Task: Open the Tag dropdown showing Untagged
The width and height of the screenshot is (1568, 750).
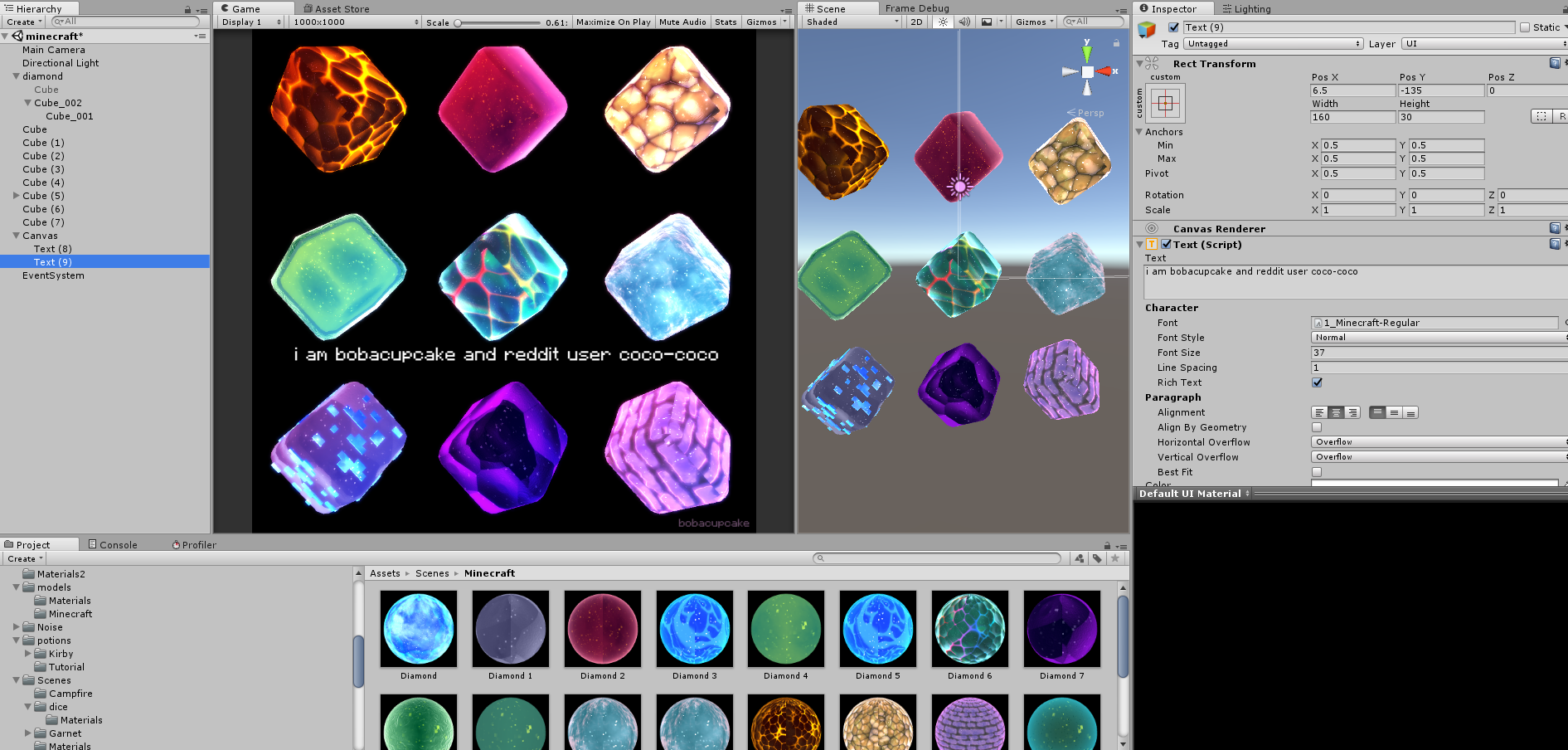Action: coord(1274,44)
